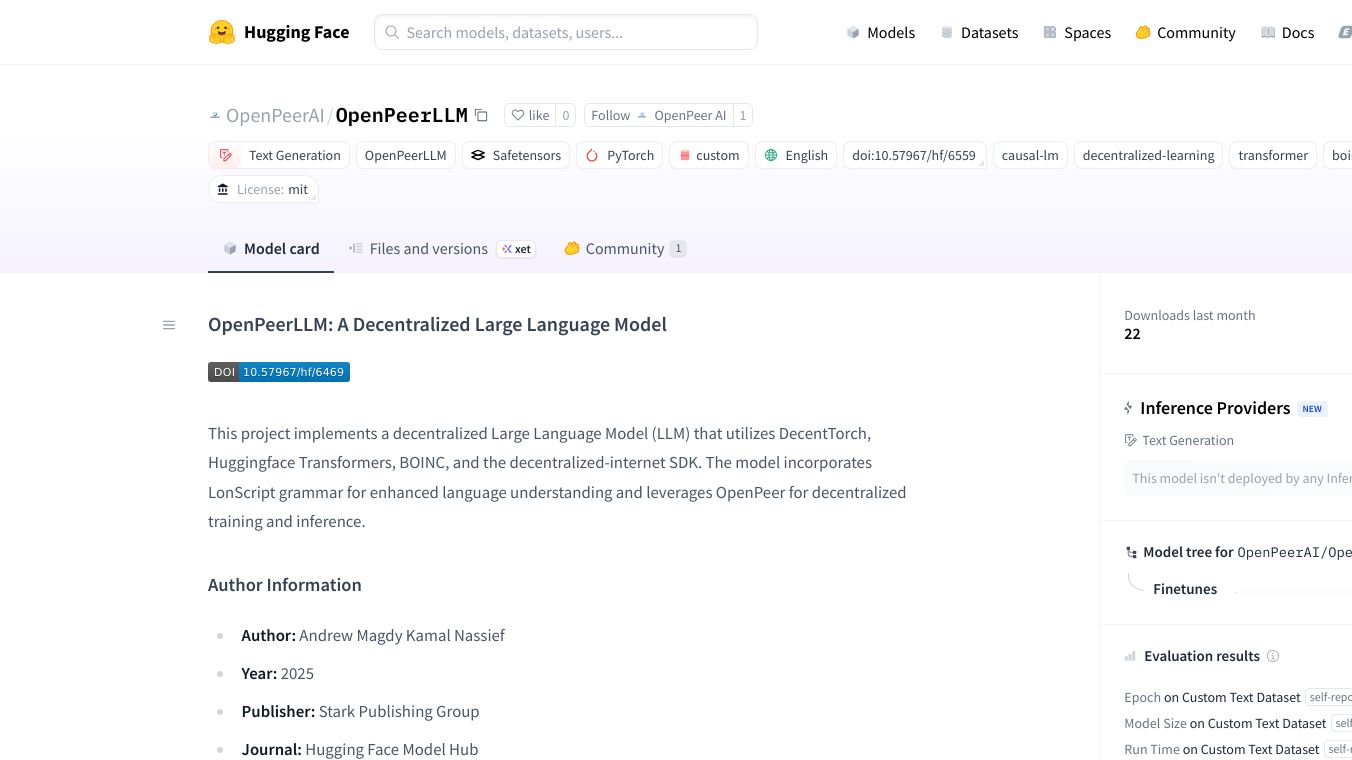
Task: Click the Year: 2025 line
Action: 278,674
